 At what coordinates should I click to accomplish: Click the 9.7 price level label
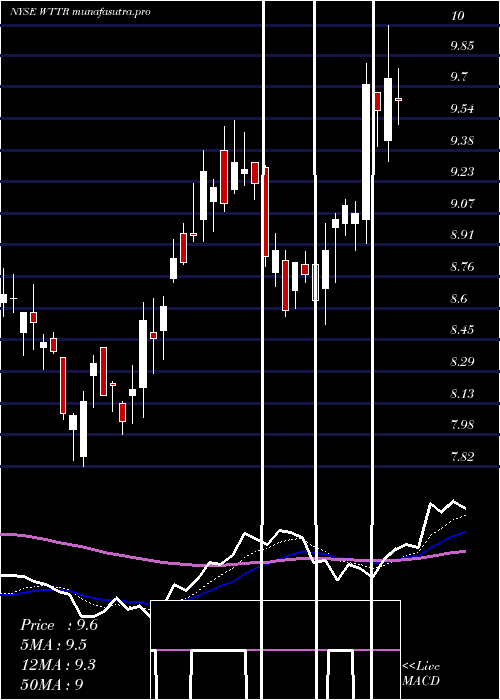point(460,76)
